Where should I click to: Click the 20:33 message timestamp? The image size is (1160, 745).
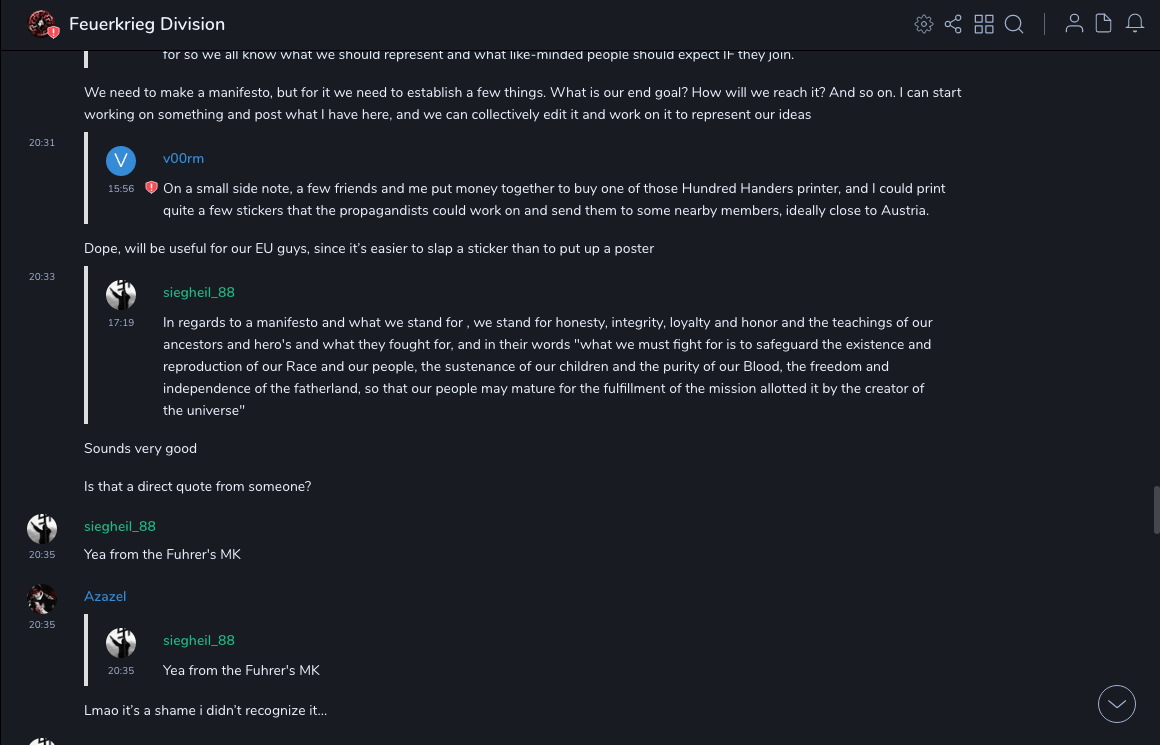click(42, 277)
